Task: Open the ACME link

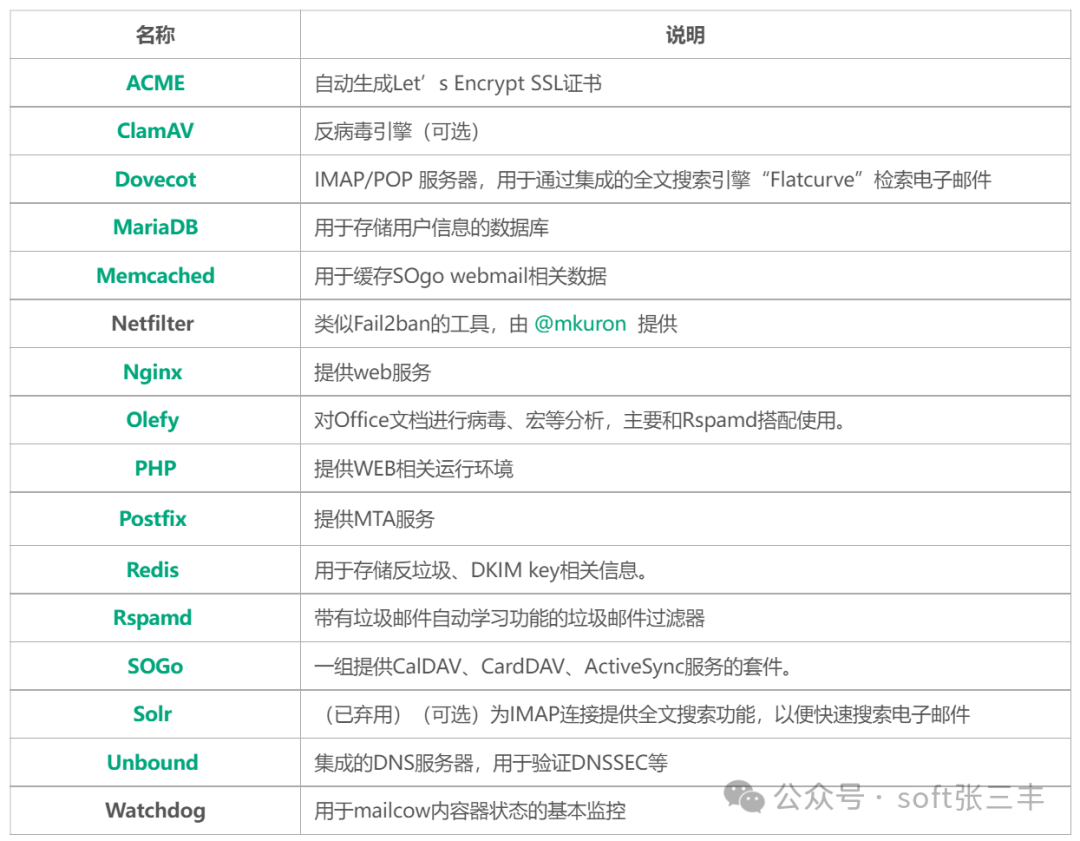Action: [155, 83]
